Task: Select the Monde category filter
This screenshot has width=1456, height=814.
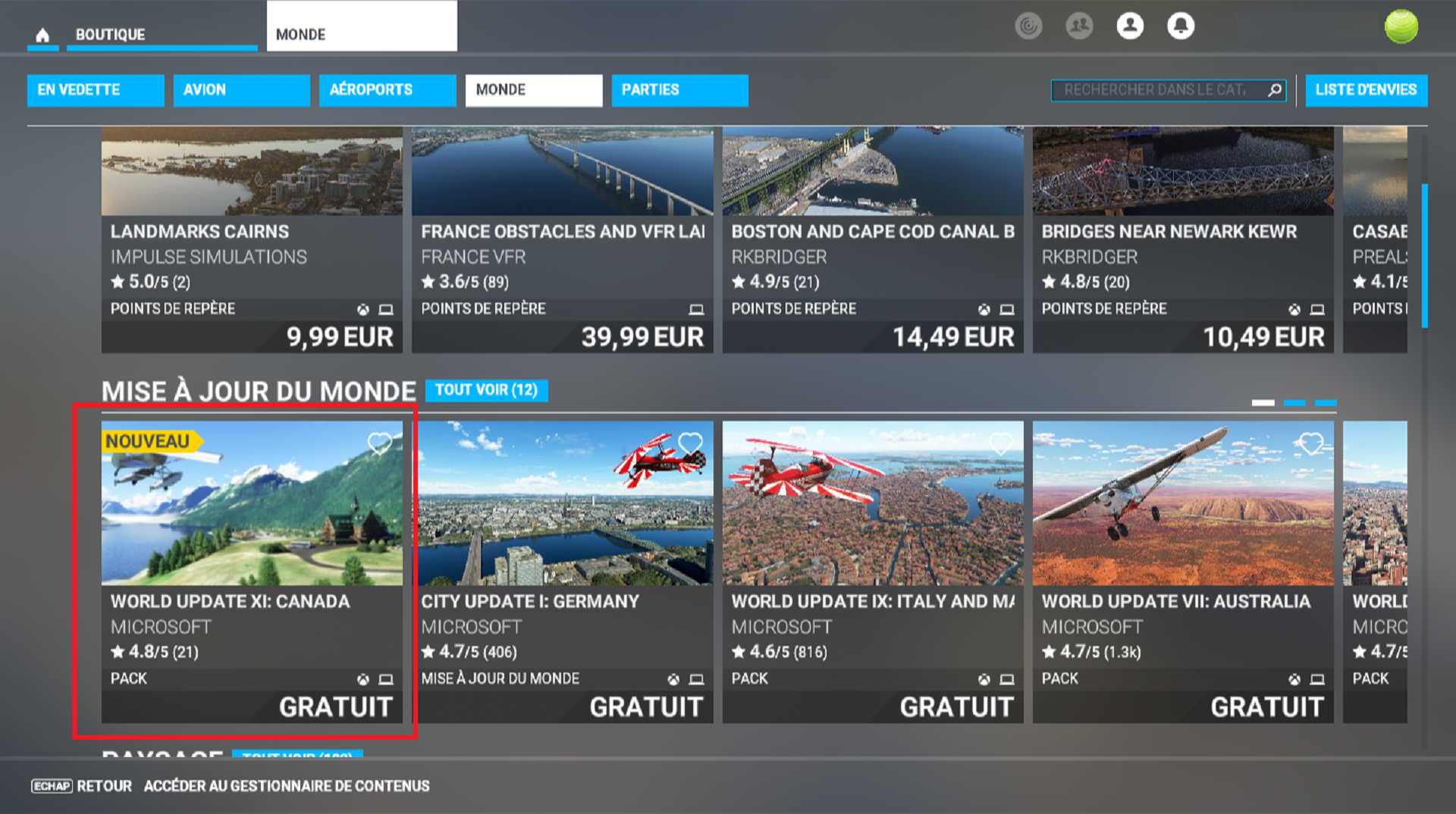Action: (x=534, y=90)
